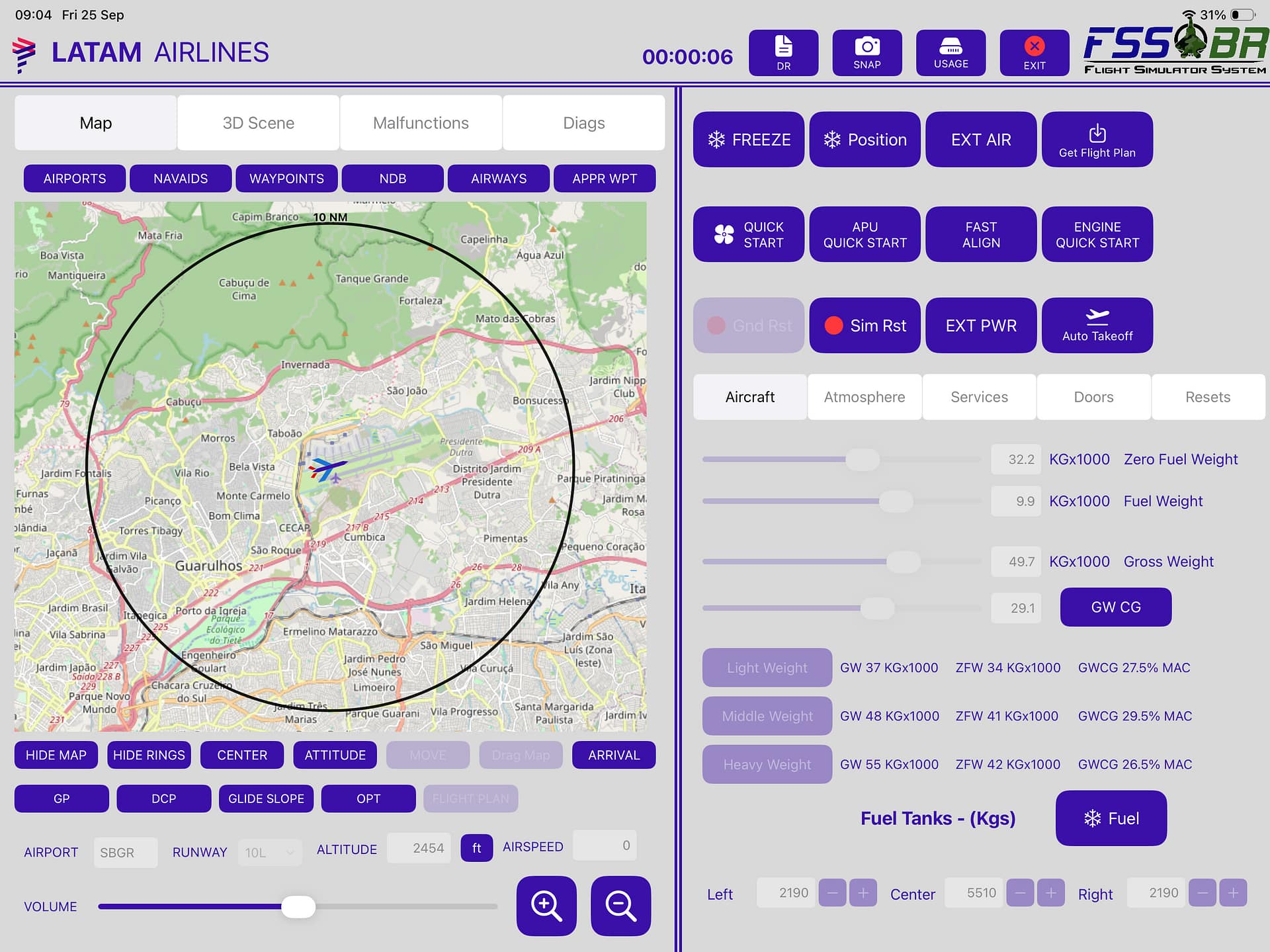This screenshot has height=952, width=1270.
Task: Click CENTER under the map
Action: tap(242, 755)
